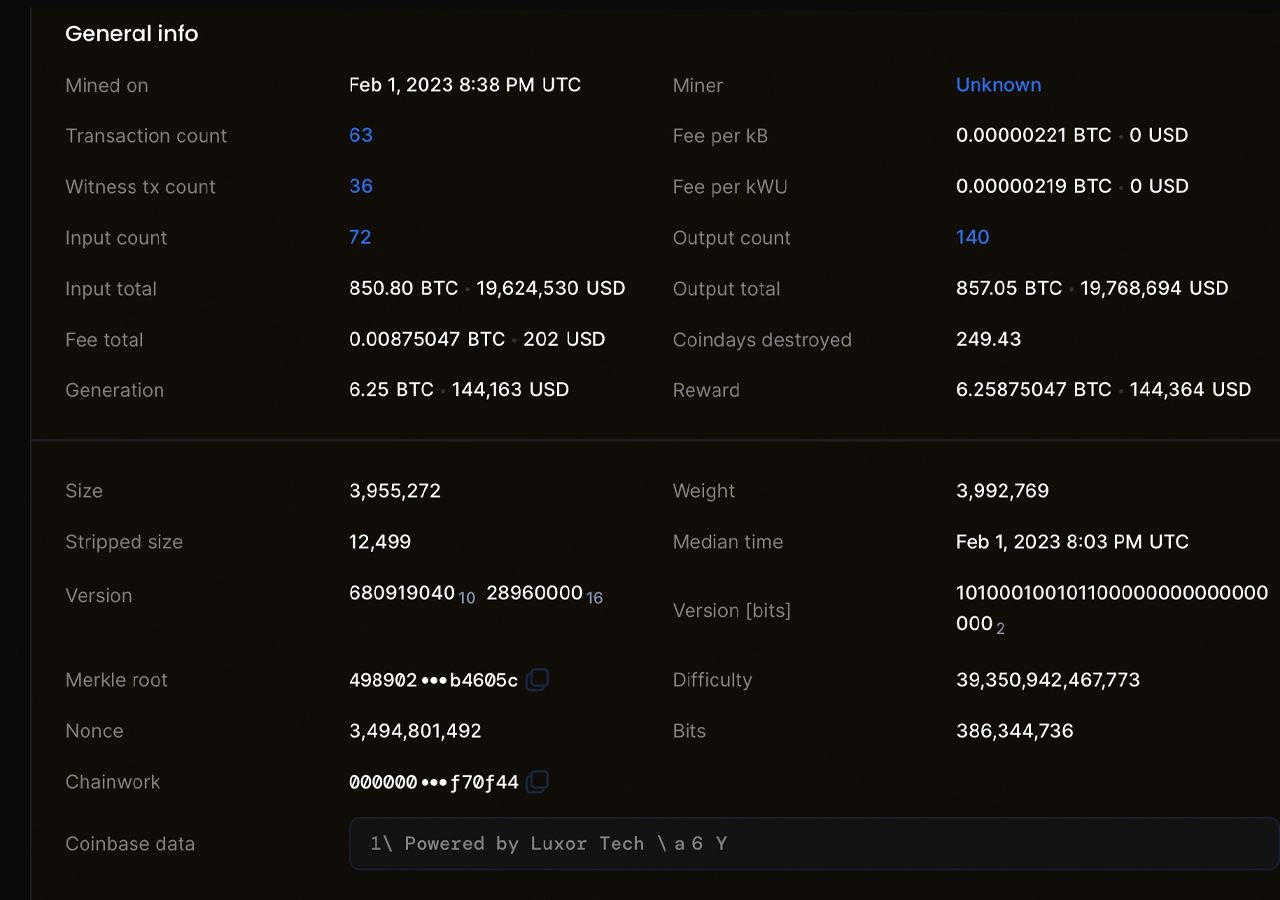This screenshot has width=1280, height=900.
Task: Click the Bits value 386,344,736
Action: [1015, 731]
